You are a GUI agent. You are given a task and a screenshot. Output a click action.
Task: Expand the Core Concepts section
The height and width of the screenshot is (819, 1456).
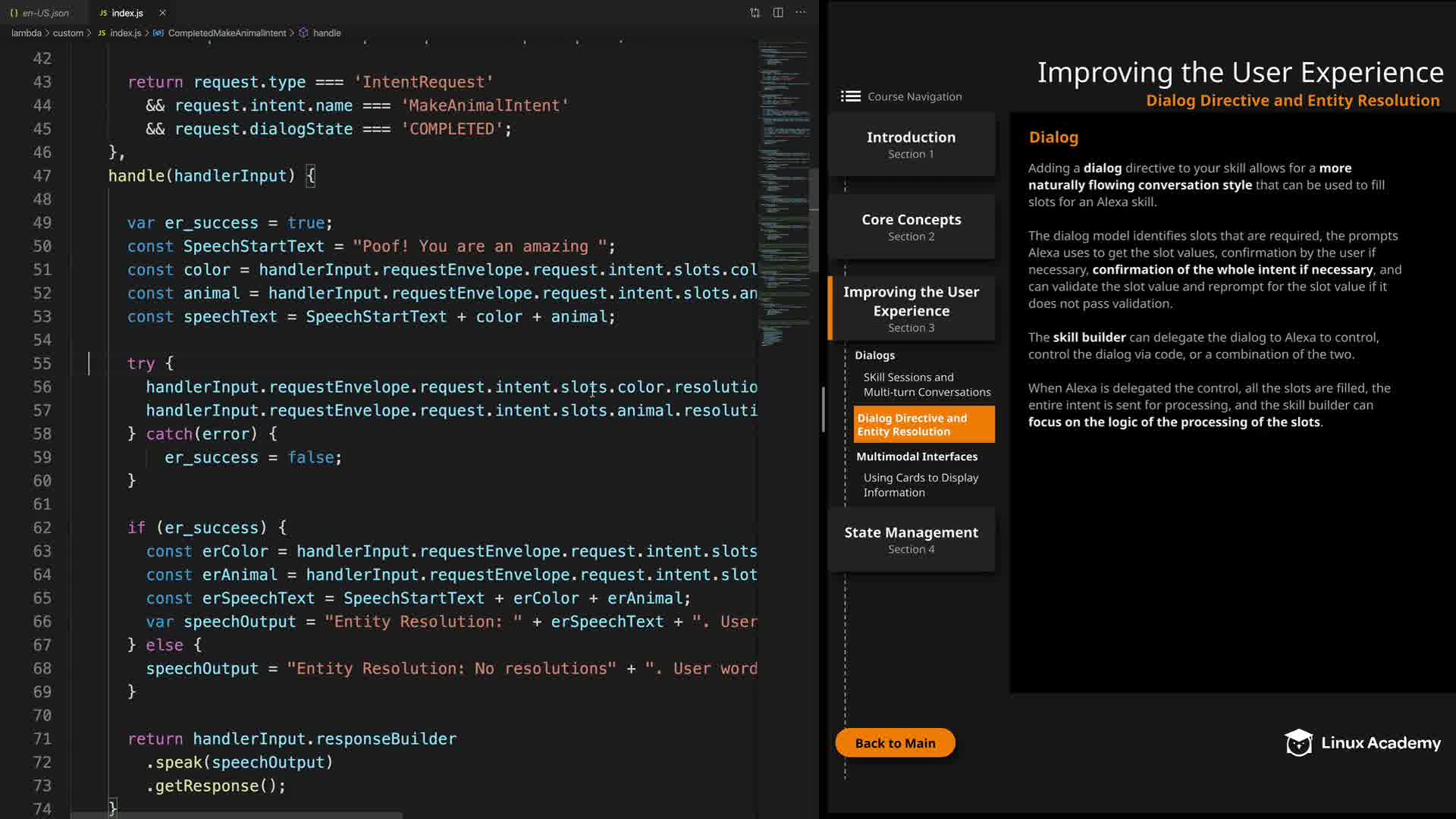coord(911,227)
